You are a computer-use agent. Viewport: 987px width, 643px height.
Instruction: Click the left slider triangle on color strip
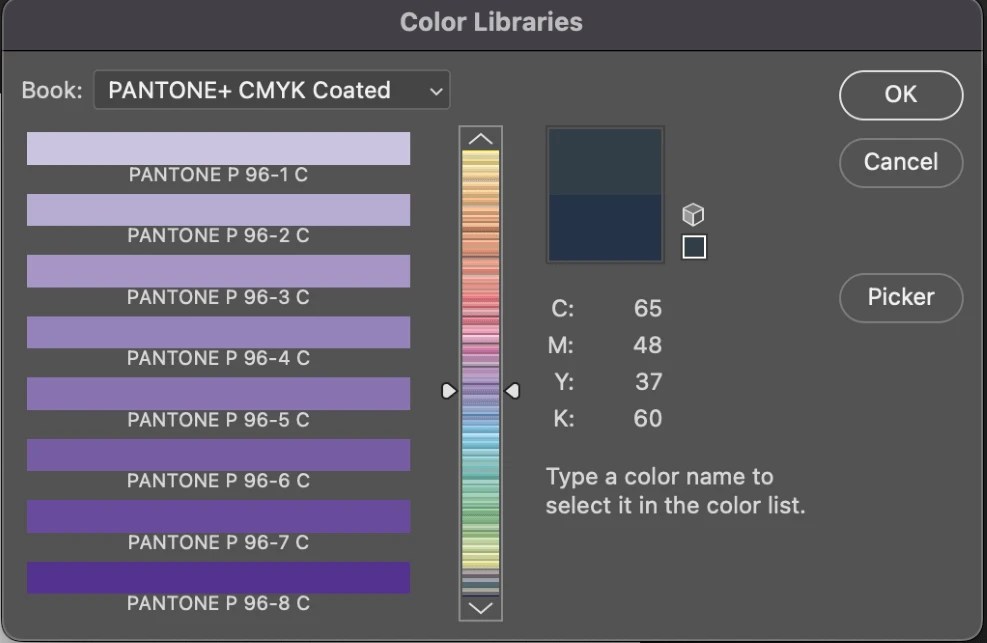point(448,391)
